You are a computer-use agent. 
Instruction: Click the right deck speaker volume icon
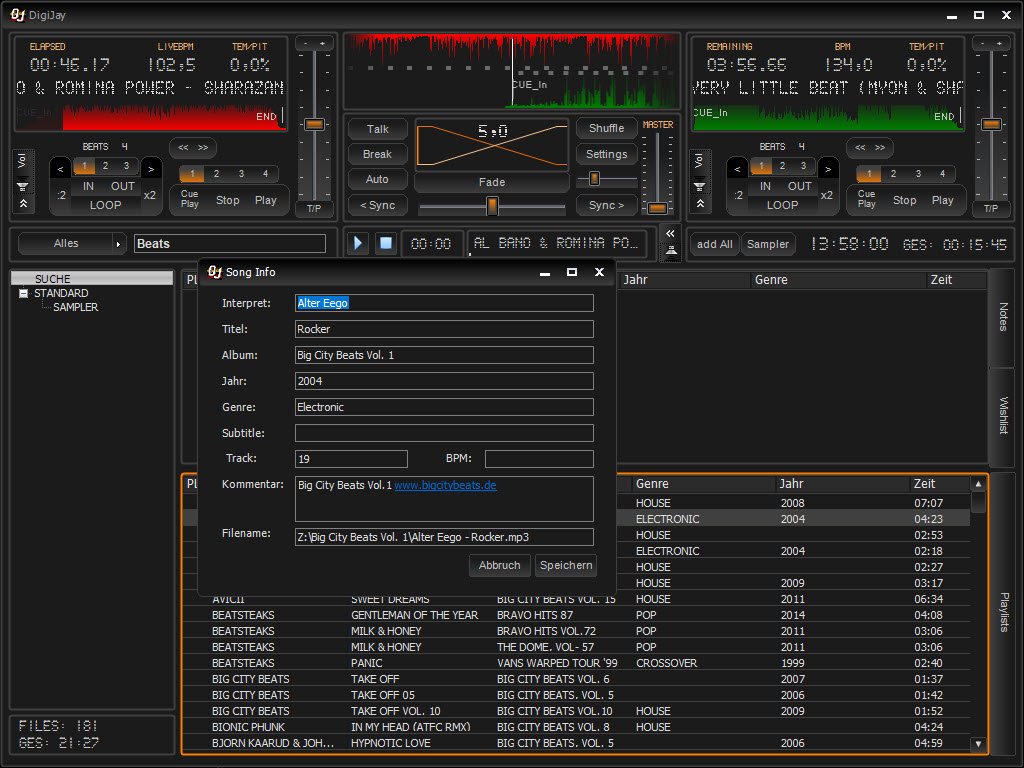(700, 185)
